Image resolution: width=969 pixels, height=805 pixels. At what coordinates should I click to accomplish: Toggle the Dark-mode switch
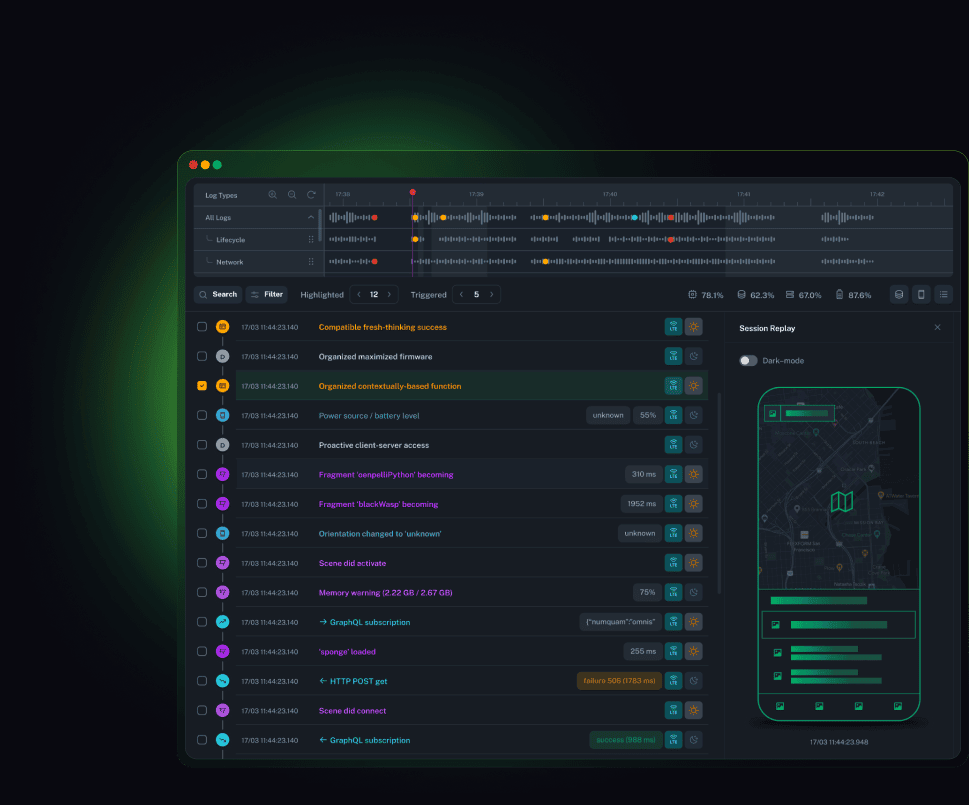tap(748, 361)
